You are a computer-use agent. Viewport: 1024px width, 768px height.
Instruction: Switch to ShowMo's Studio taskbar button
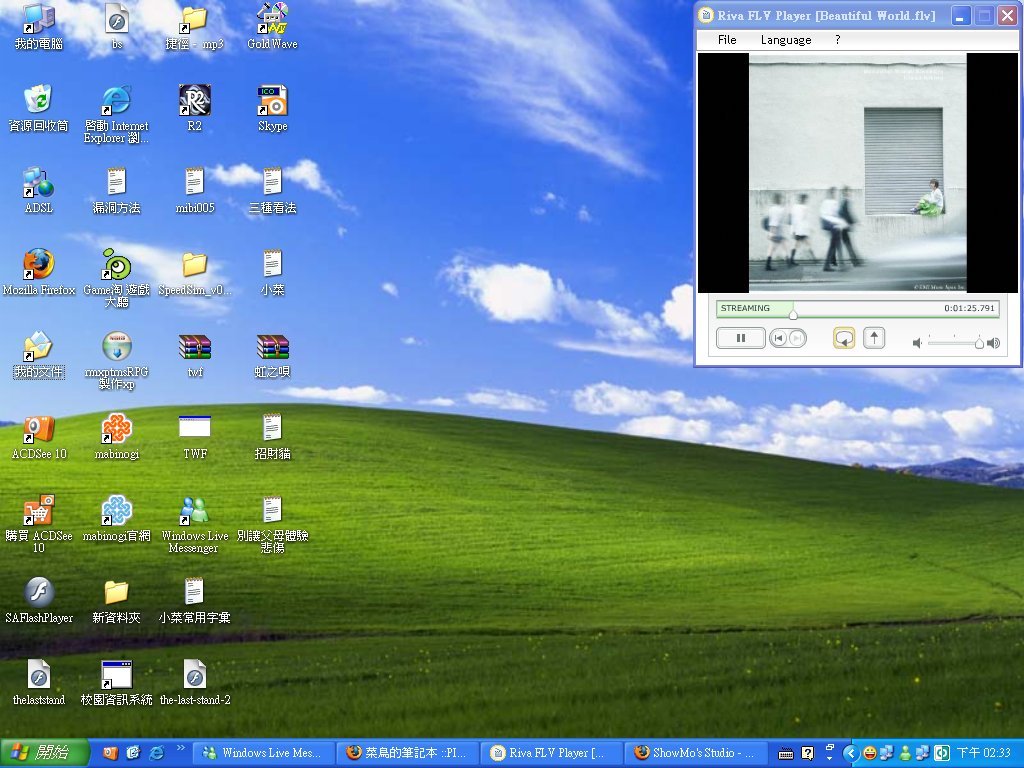click(x=697, y=753)
